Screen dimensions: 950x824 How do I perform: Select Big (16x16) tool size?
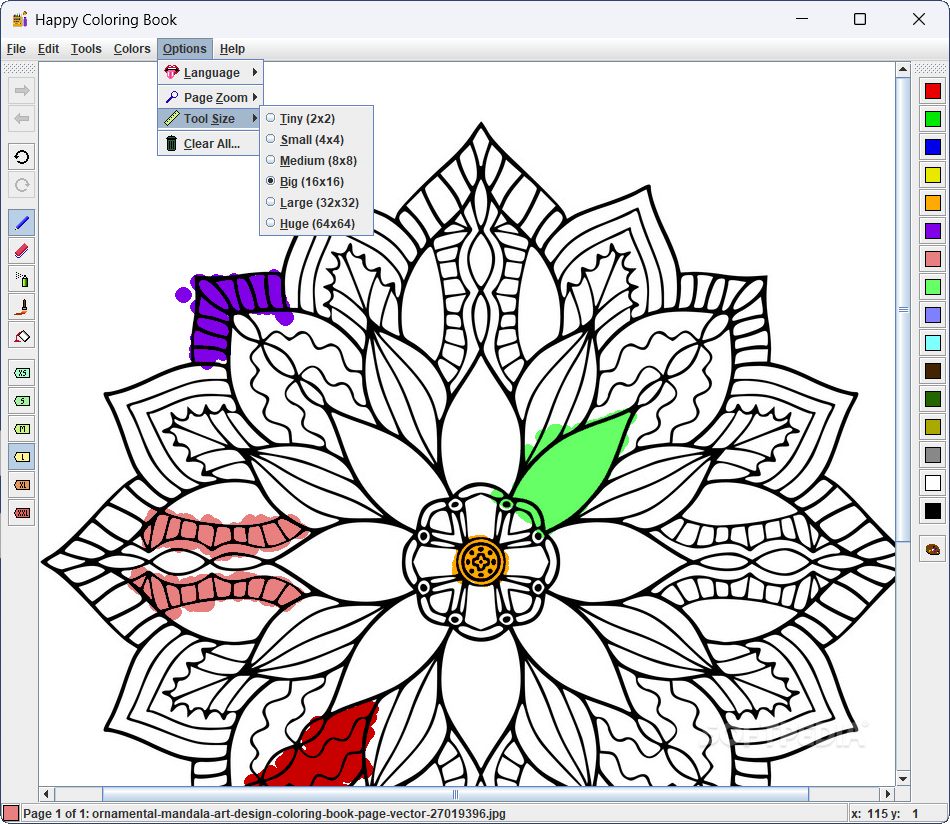(316, 182)
